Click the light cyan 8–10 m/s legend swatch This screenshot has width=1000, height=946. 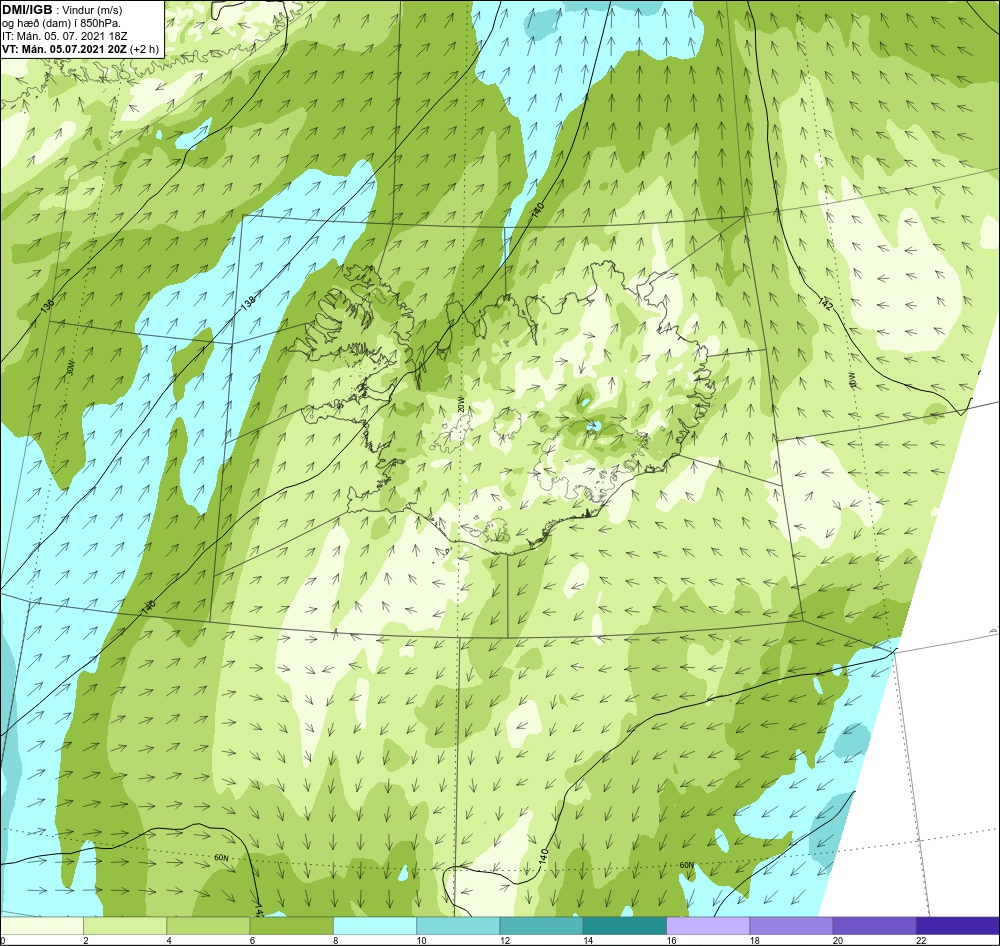click(x=375, y=925)
